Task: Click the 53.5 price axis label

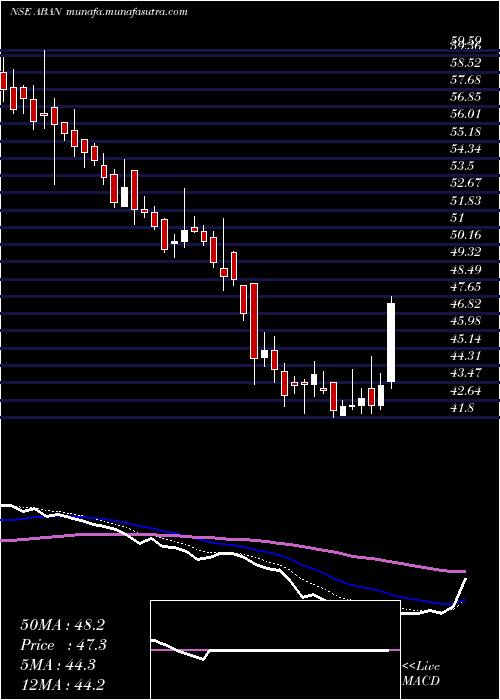Action: [x=462, y=166]
